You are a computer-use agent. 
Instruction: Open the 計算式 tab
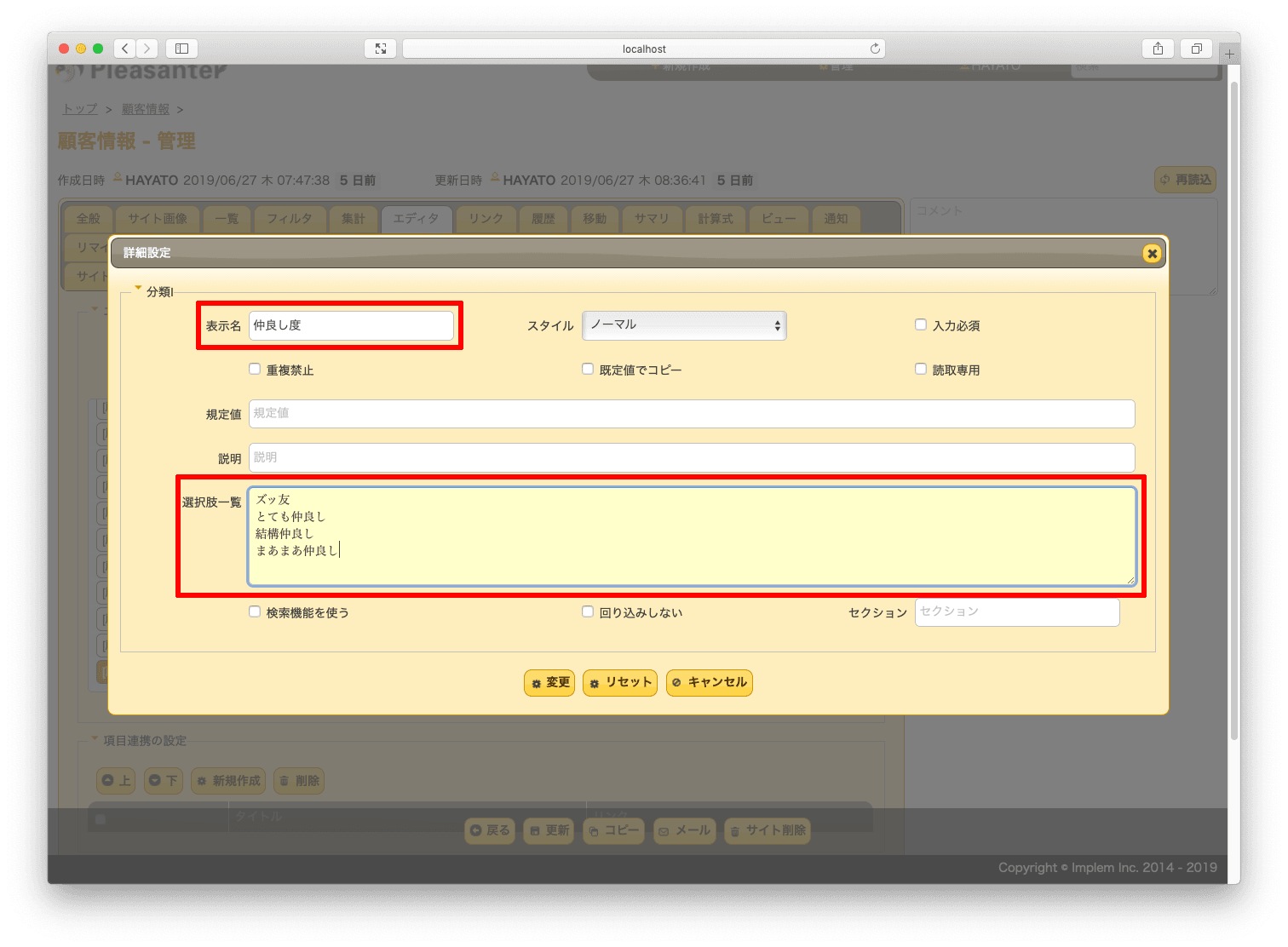coord(716,219)
